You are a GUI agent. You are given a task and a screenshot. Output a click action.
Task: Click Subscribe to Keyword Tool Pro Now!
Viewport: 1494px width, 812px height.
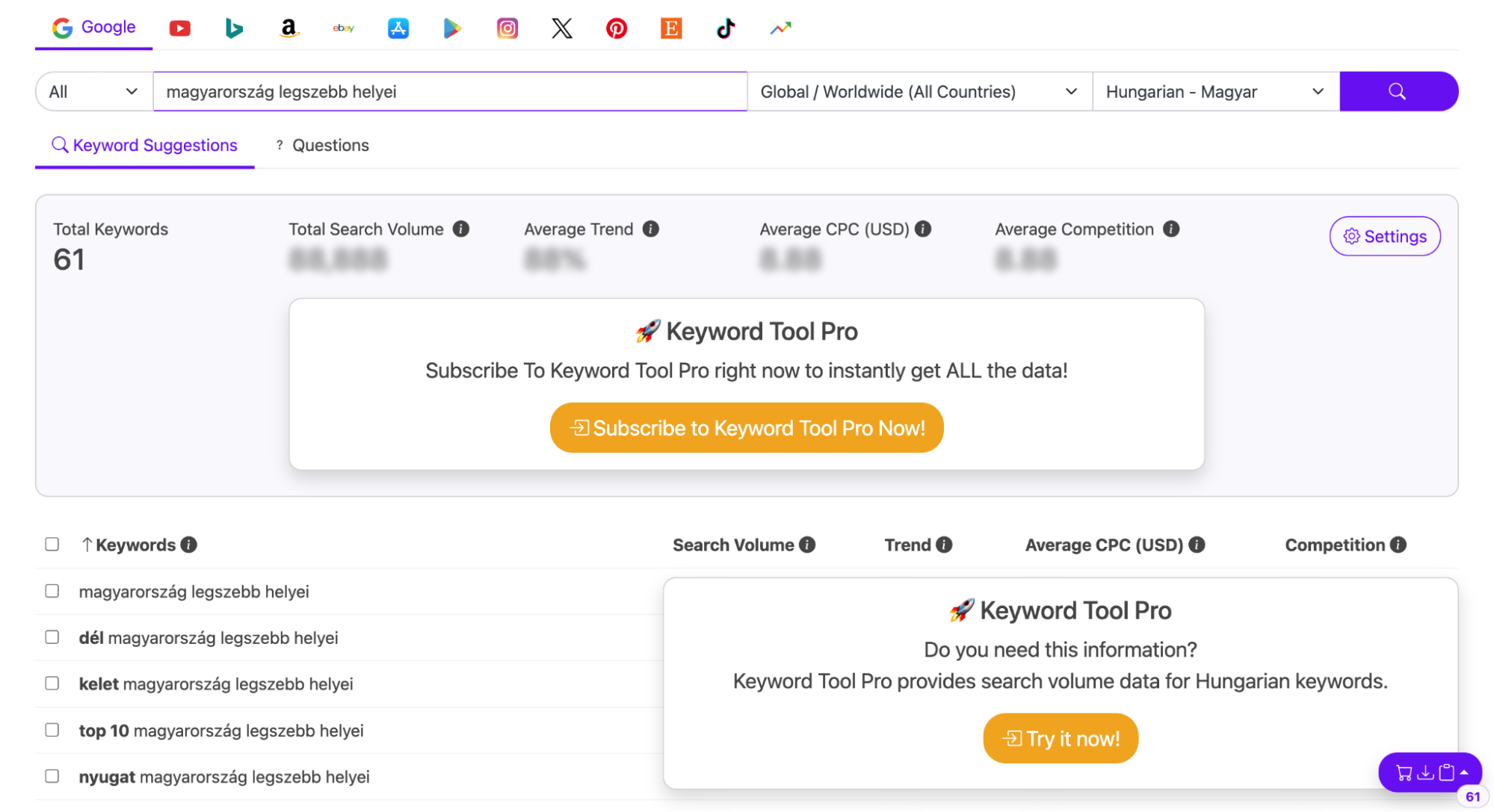coord(747,427)
